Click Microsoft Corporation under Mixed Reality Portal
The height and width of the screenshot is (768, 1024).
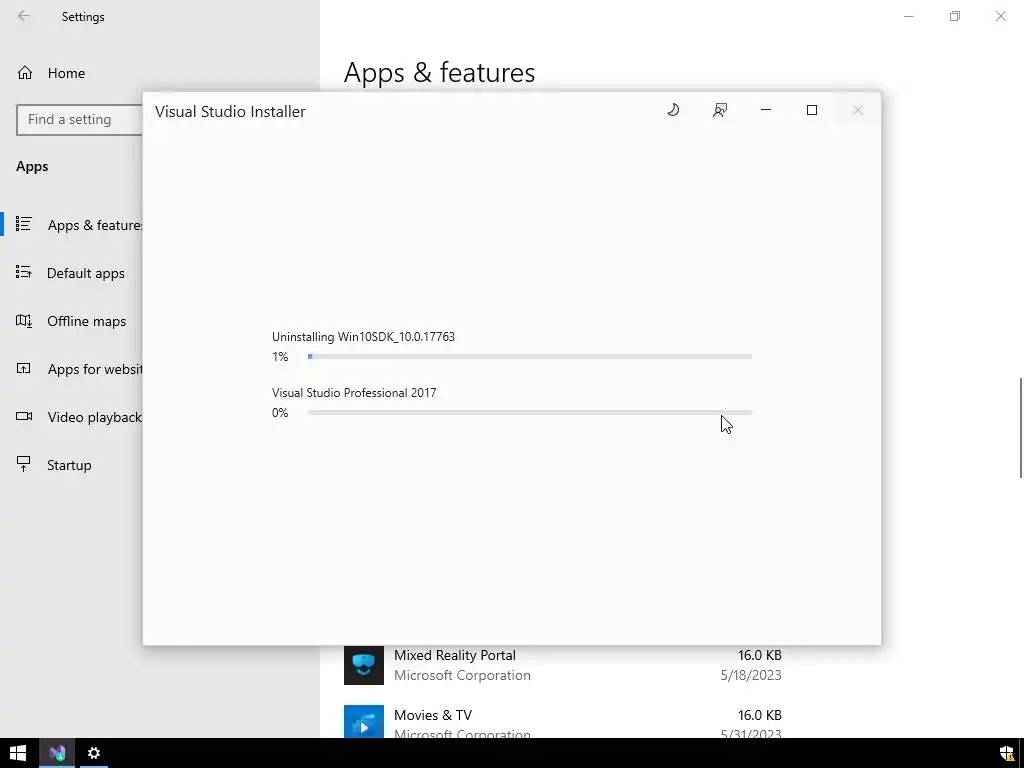[x=462, y=675]
